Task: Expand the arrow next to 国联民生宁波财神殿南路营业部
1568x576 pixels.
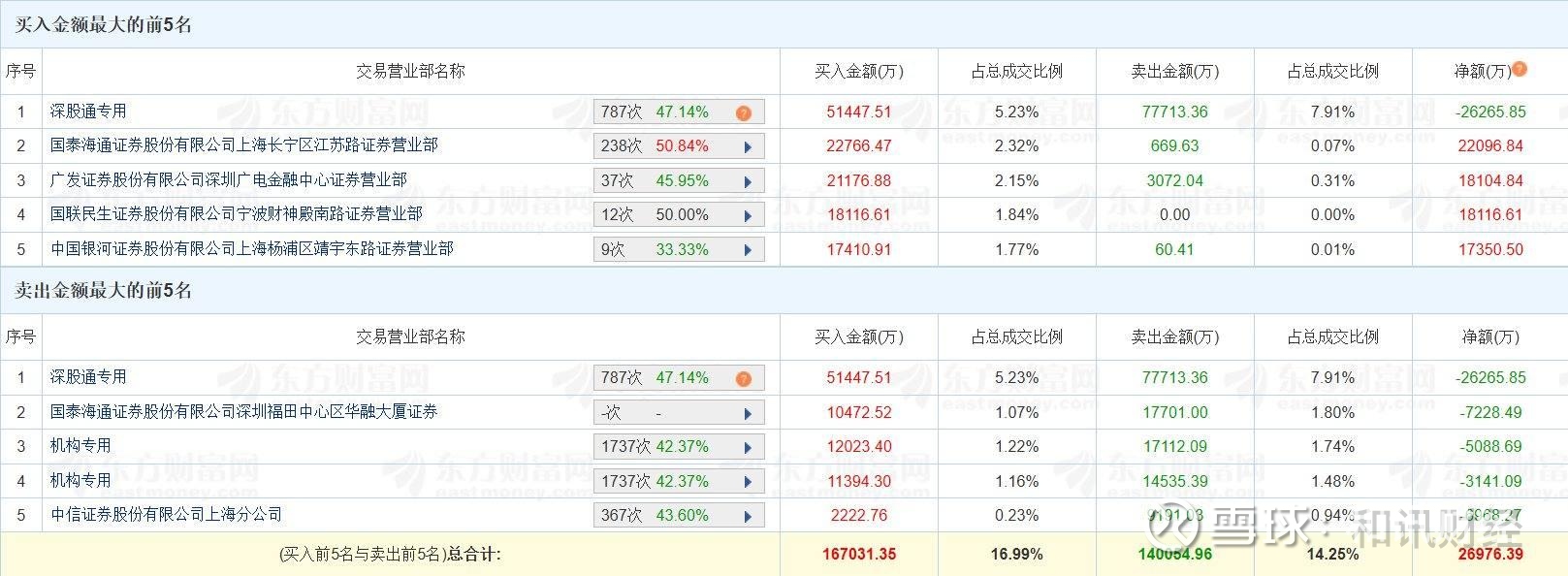Action: click(748, 215)
